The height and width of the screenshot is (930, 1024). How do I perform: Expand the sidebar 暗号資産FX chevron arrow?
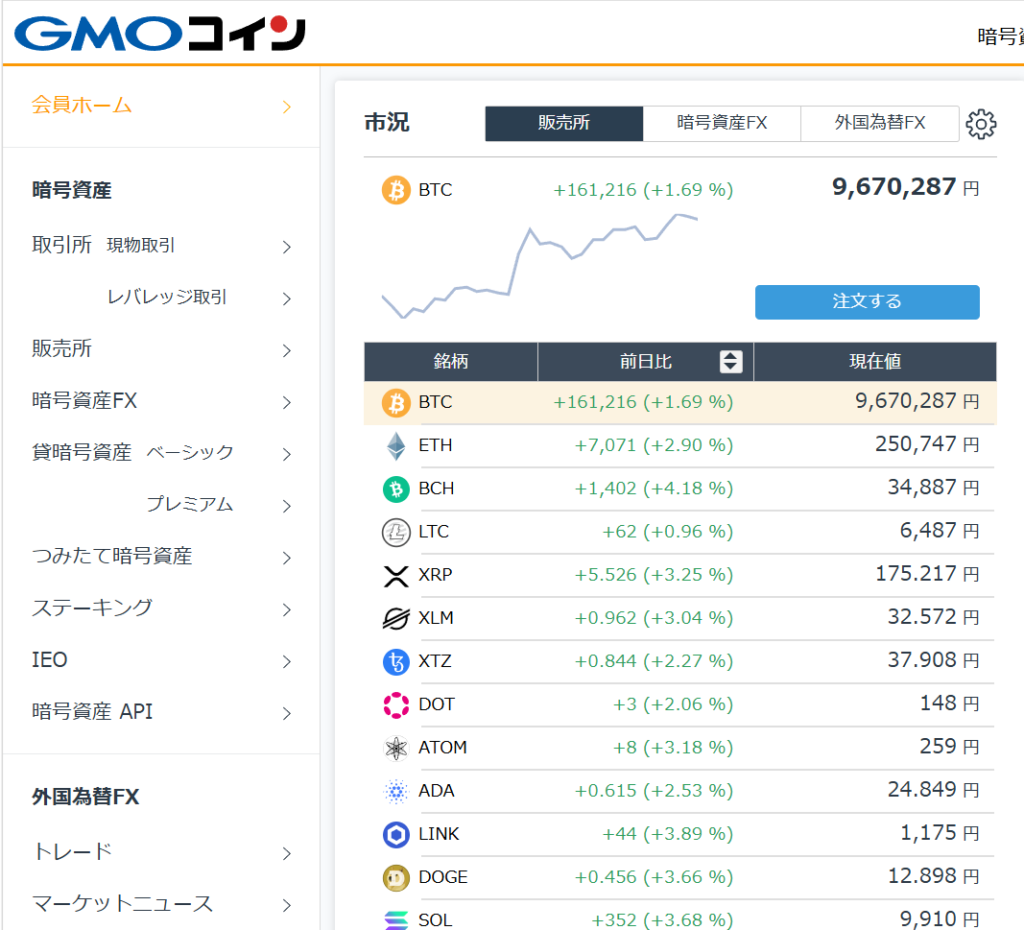point(287,403)
